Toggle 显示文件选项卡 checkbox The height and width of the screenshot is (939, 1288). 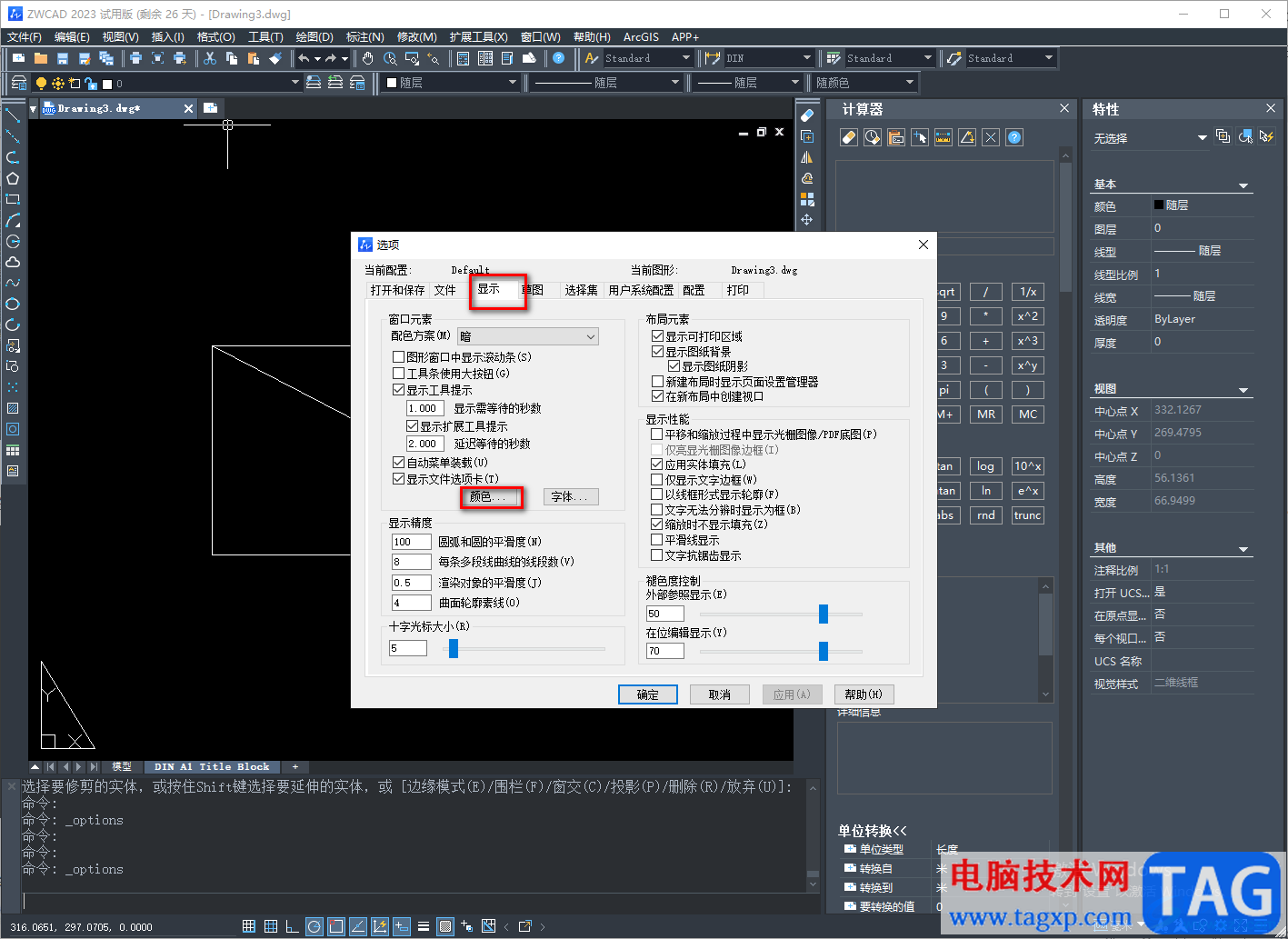click(x=398, y=479)
